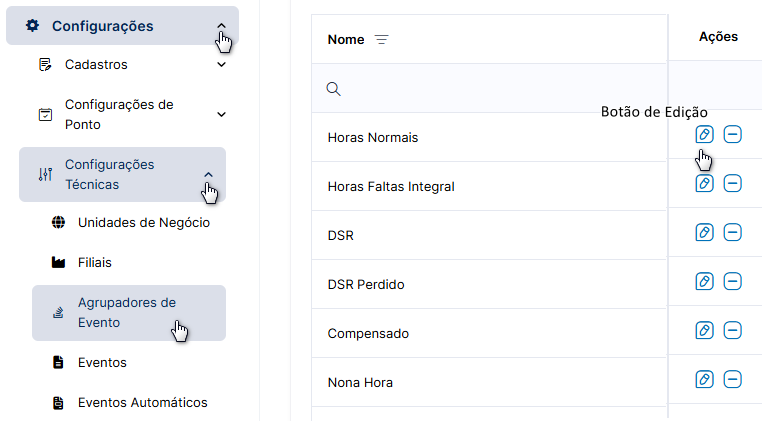The image size is (762, 421).
Task: Expand Configurações de Ponto chevron
Action: pos(221,114)
